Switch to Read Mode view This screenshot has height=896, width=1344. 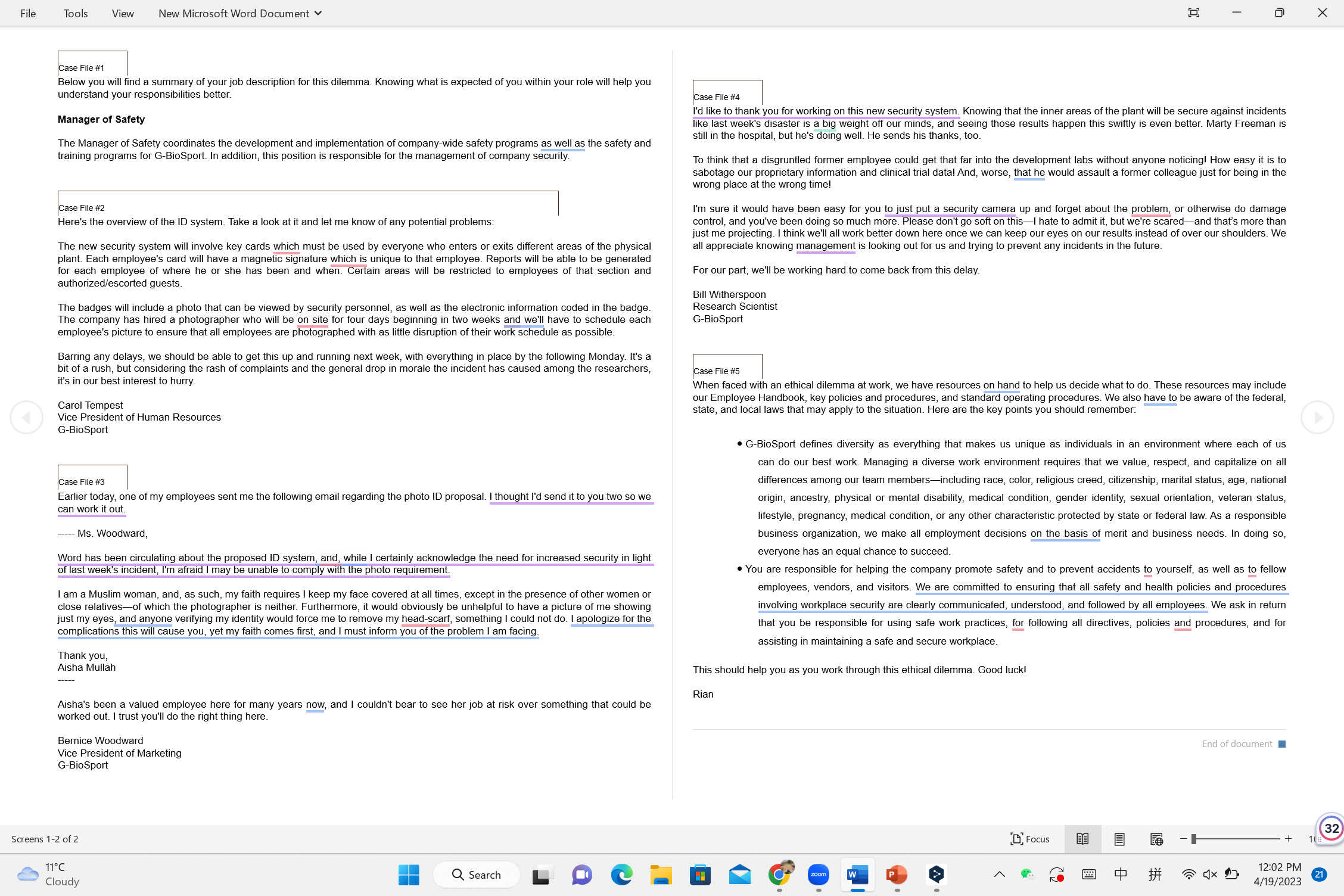(1082, 839)
